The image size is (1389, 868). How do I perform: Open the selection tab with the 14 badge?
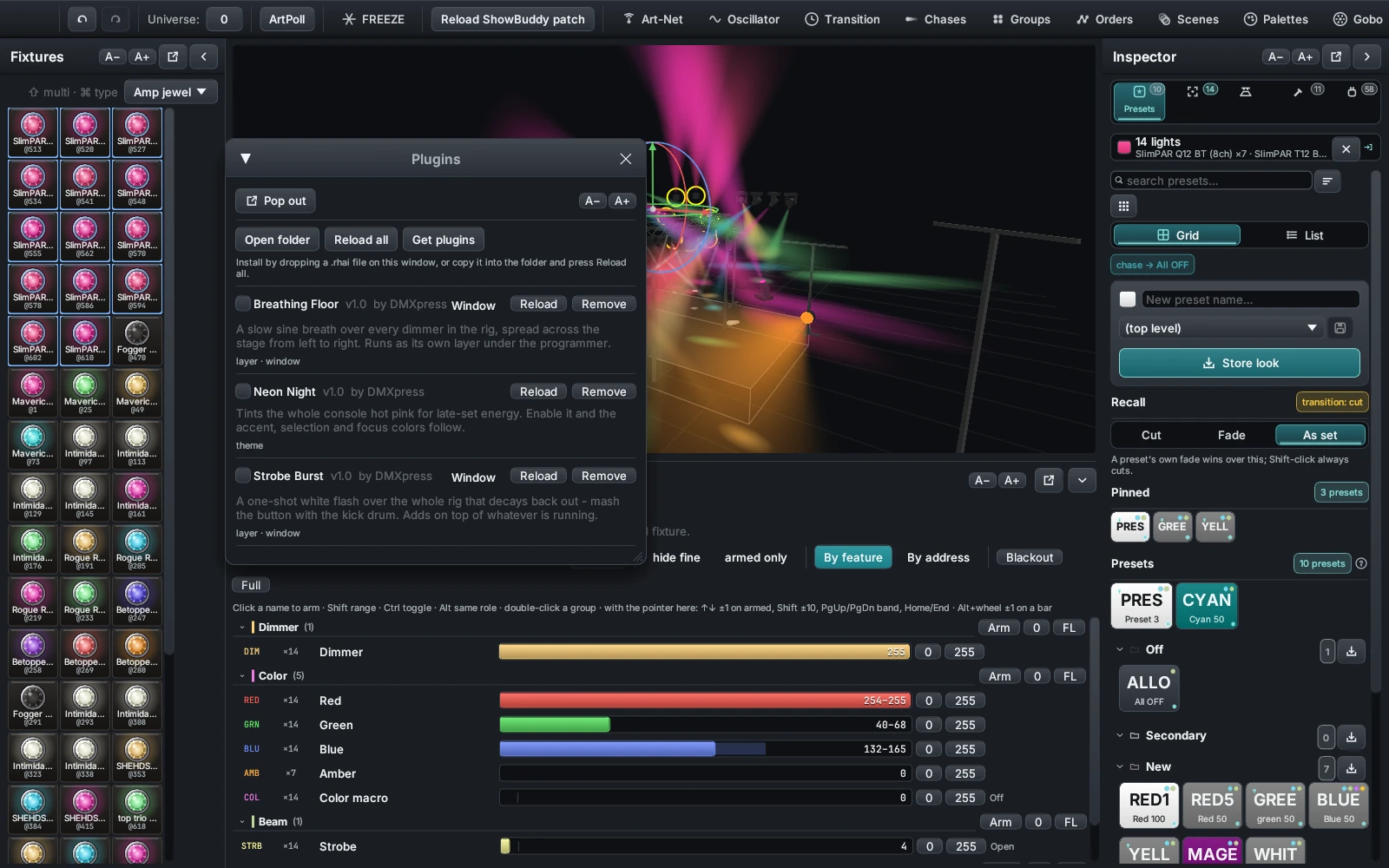tap(1201, 91)
